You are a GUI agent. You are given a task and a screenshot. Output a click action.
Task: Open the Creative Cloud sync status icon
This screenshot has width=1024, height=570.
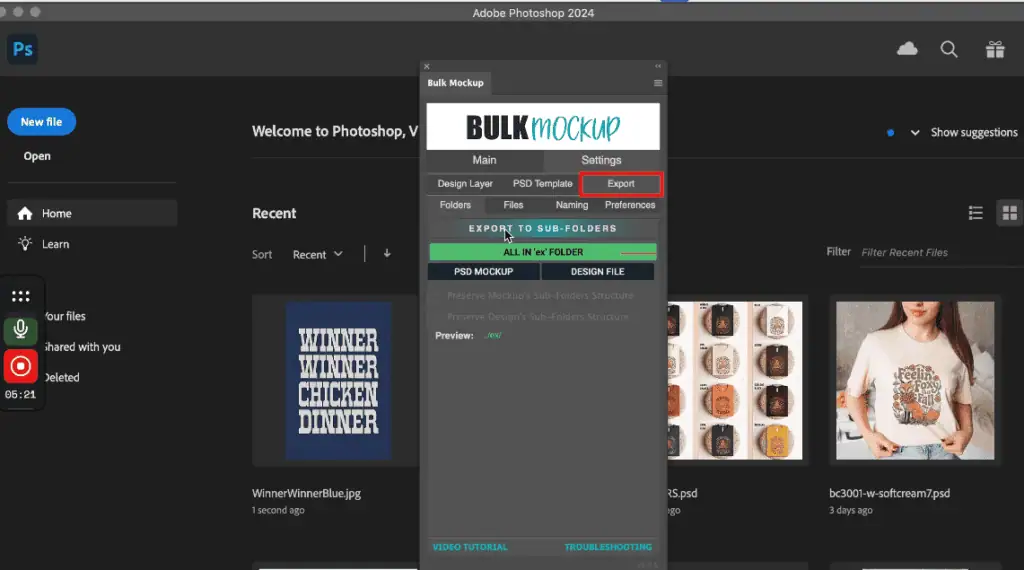pyautogui.click(x=907, y=49)
